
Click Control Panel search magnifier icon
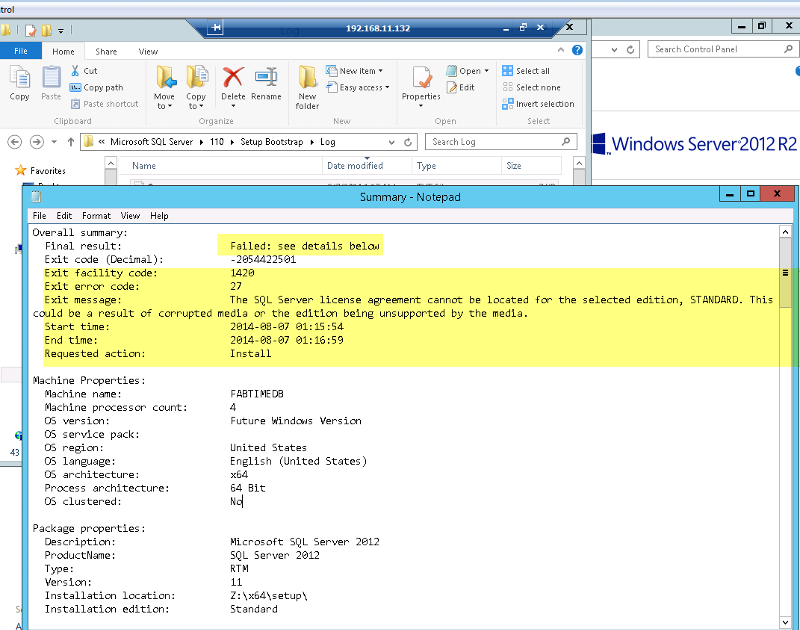click(788, 49)
